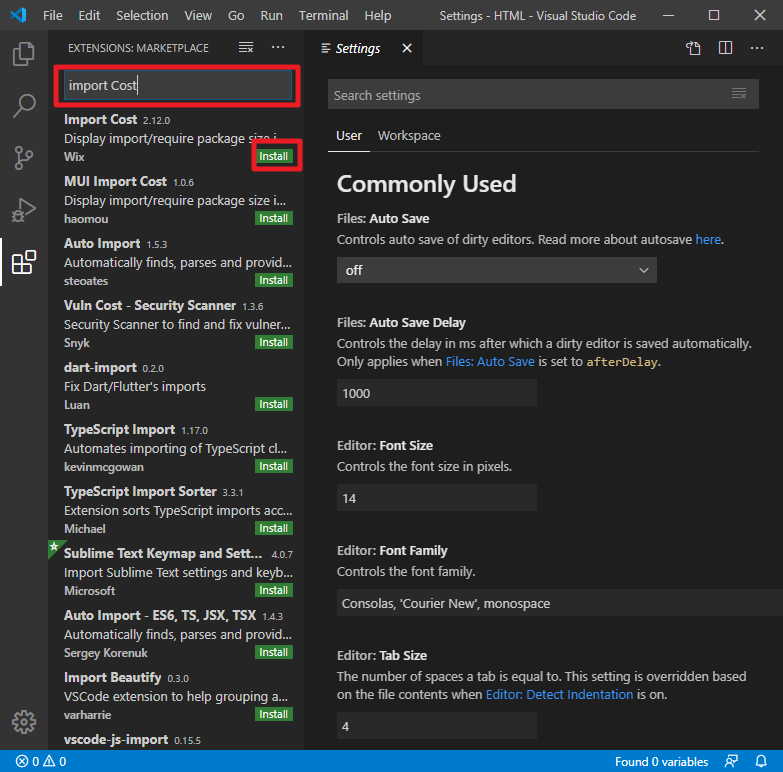This screenshot has height=772, width=783.
Task: Install the dart-import extension
Action: click(x=274, y=404)
